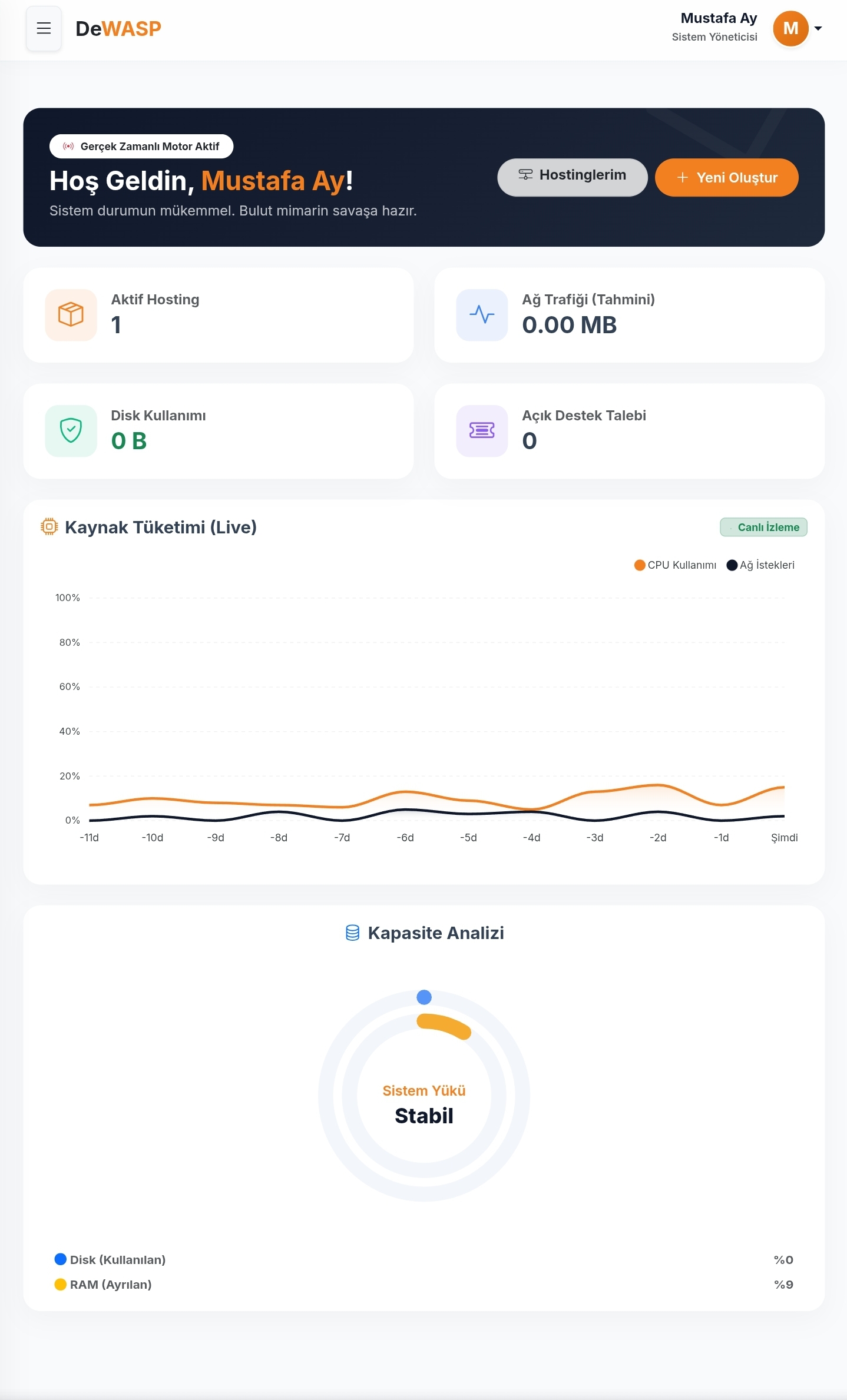Click the Stabil system load text
Image resolution: width=847 pixels, height=1400 pixels.
tap(424, 1116)
